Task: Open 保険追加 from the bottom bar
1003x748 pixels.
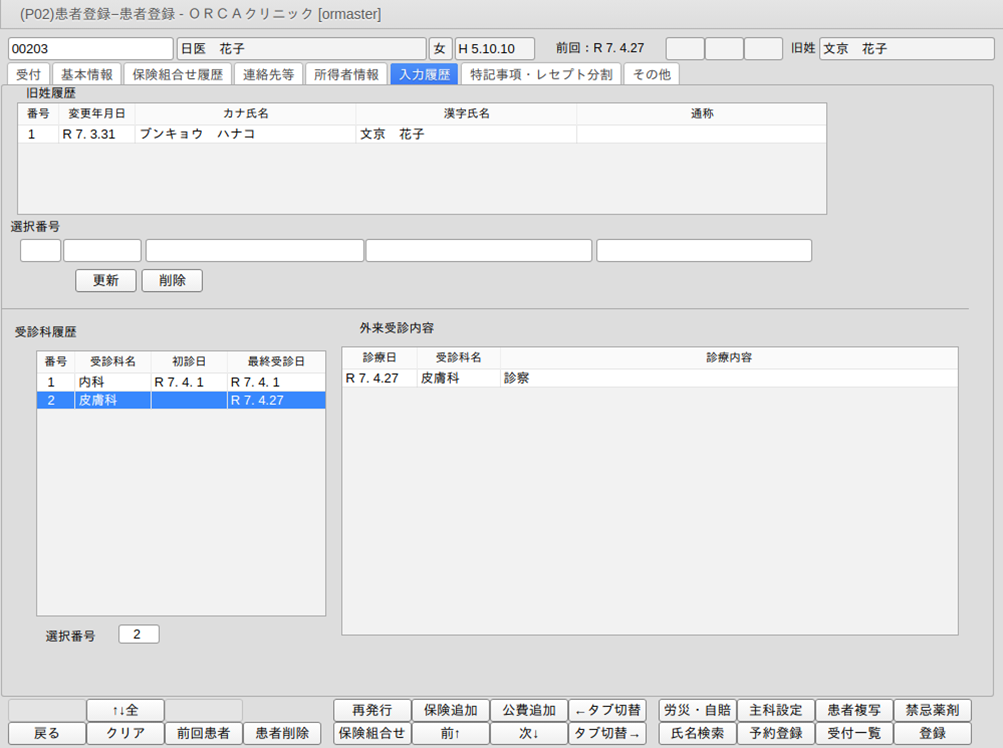Action: click(x=450, y=710)
